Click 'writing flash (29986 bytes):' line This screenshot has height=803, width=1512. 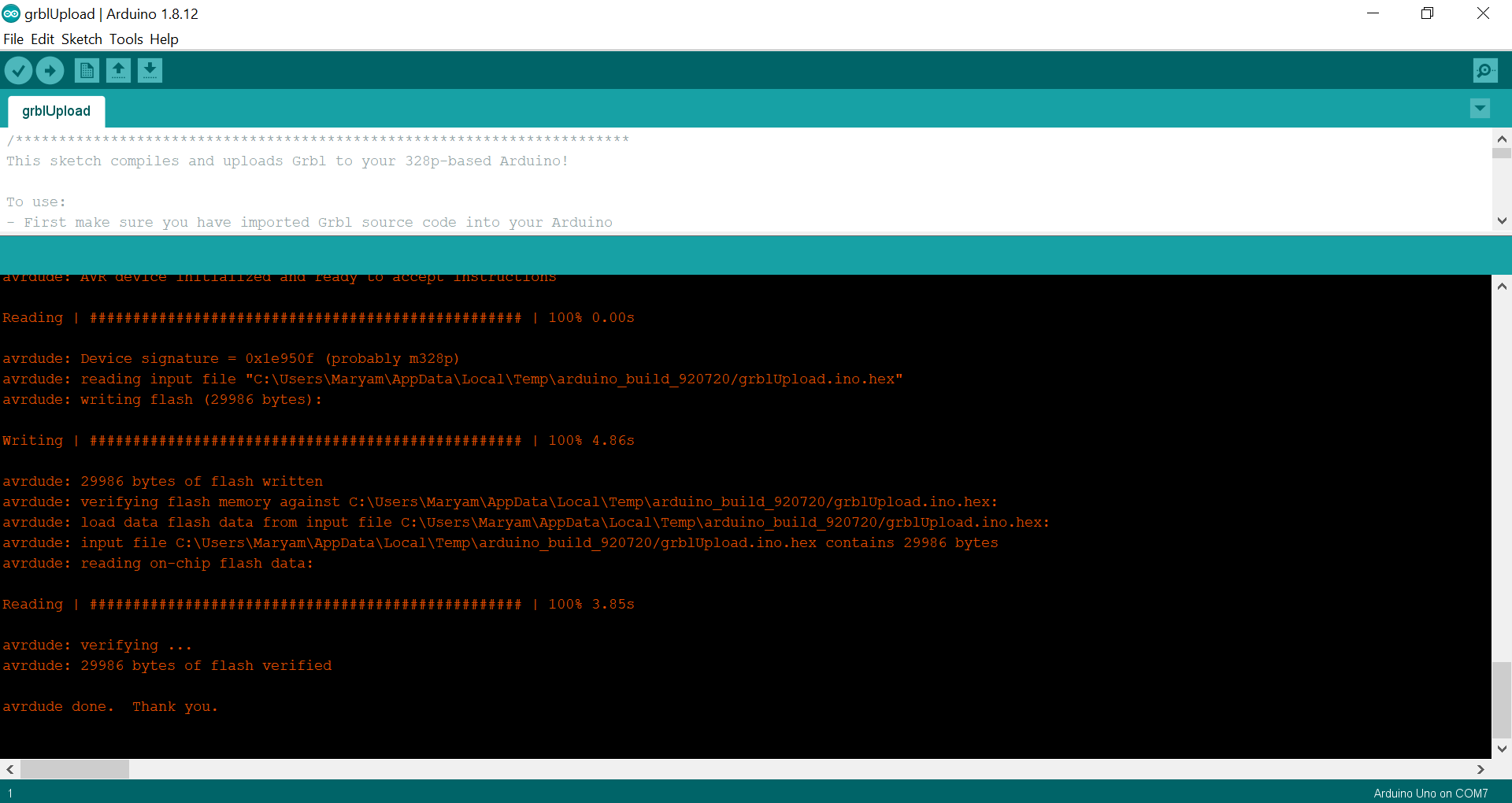pyautogui.click(x=162, y=400)
